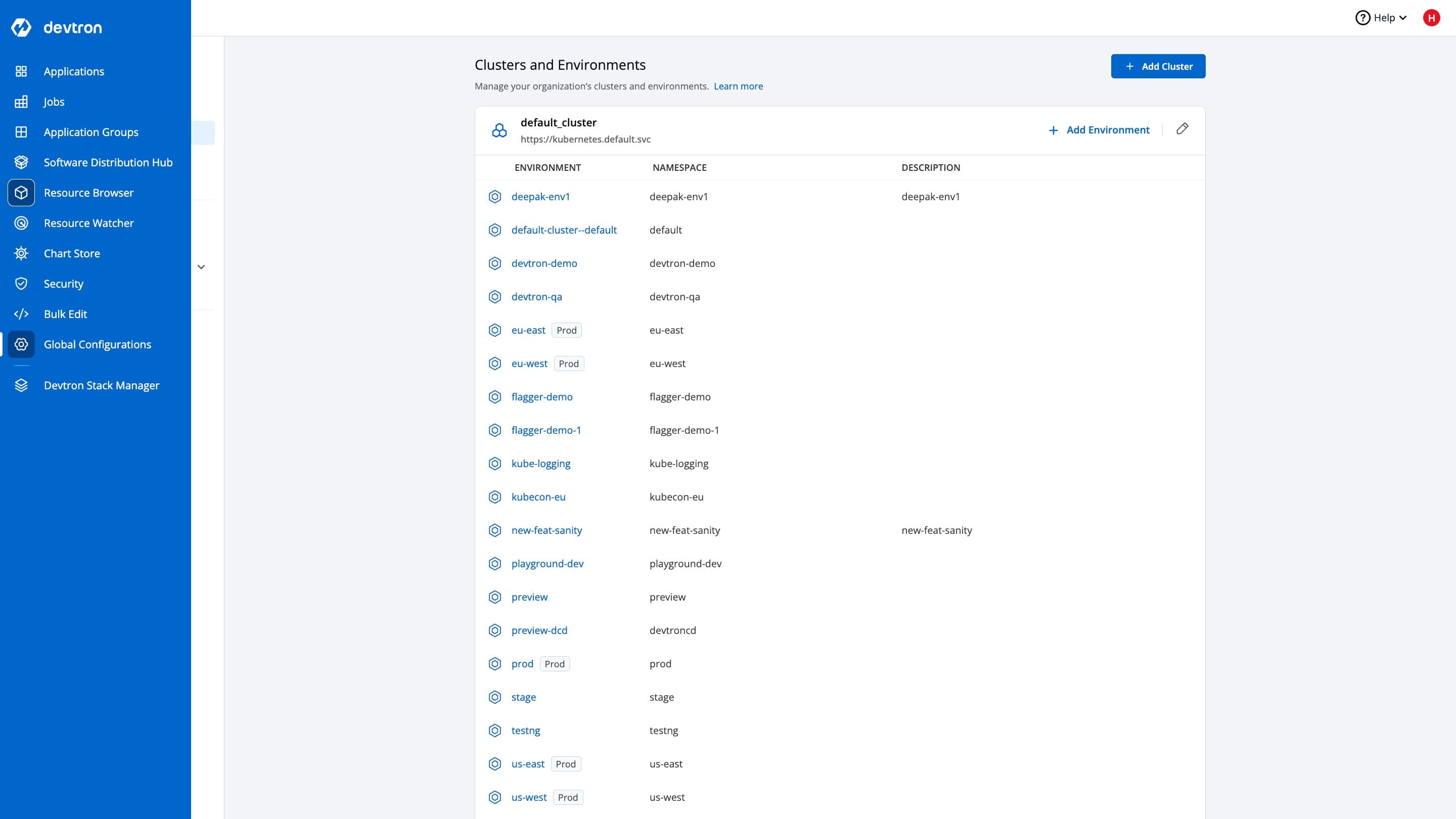Open the Chart Store helm icon
The image size is (1456, 819).
click(x=21, y=253)
